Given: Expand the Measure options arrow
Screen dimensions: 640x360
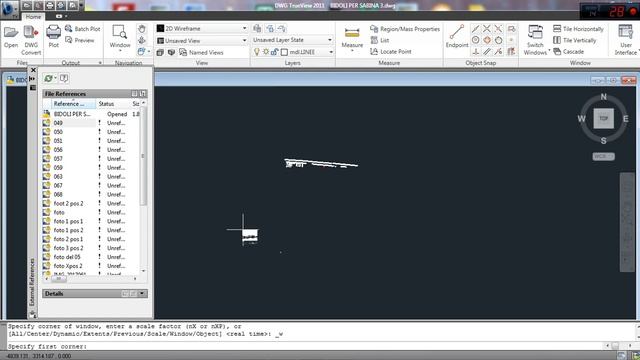Looking at the screenshot, I should [x=352, y=51].
